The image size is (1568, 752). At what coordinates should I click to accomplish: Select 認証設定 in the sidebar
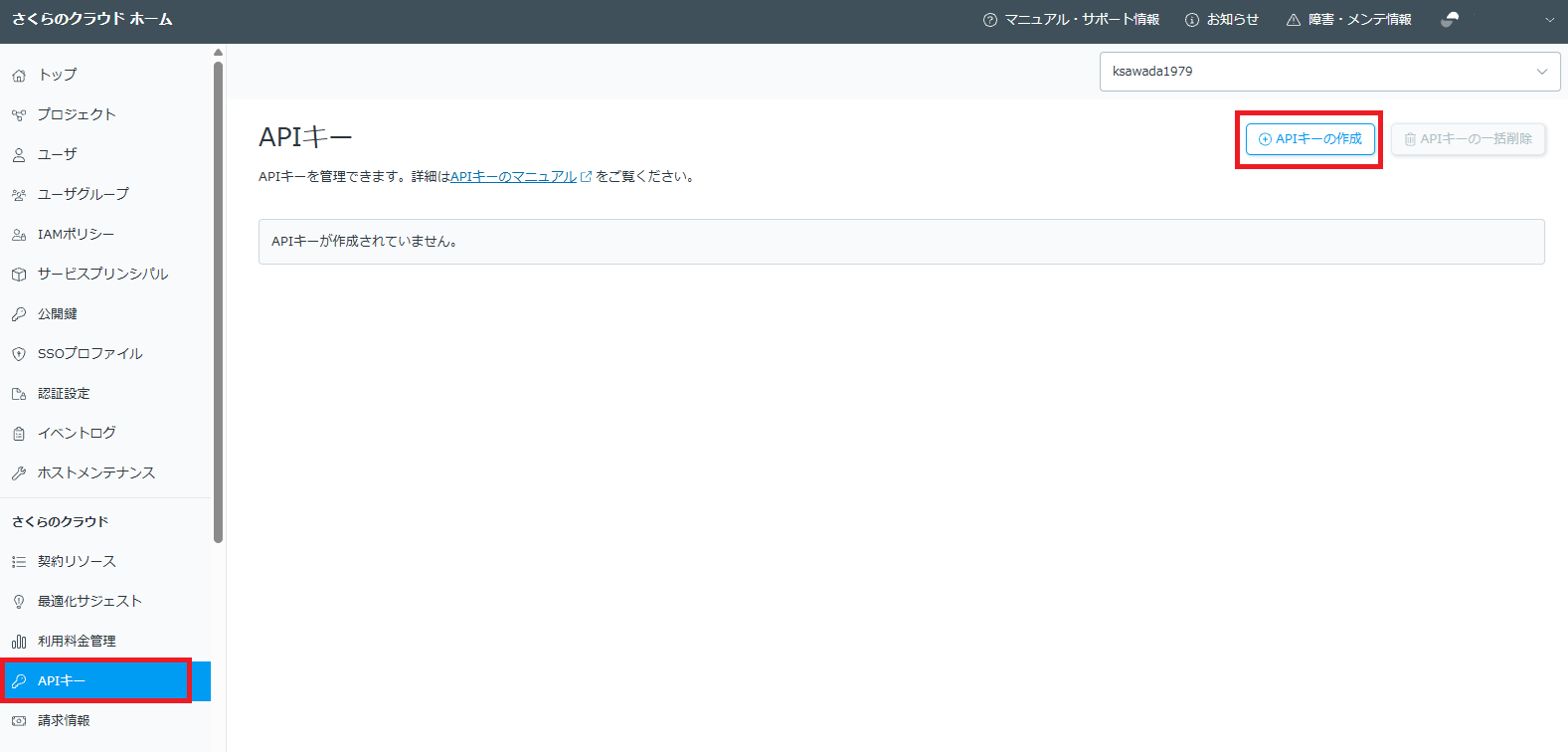click(x=105, y=393)
